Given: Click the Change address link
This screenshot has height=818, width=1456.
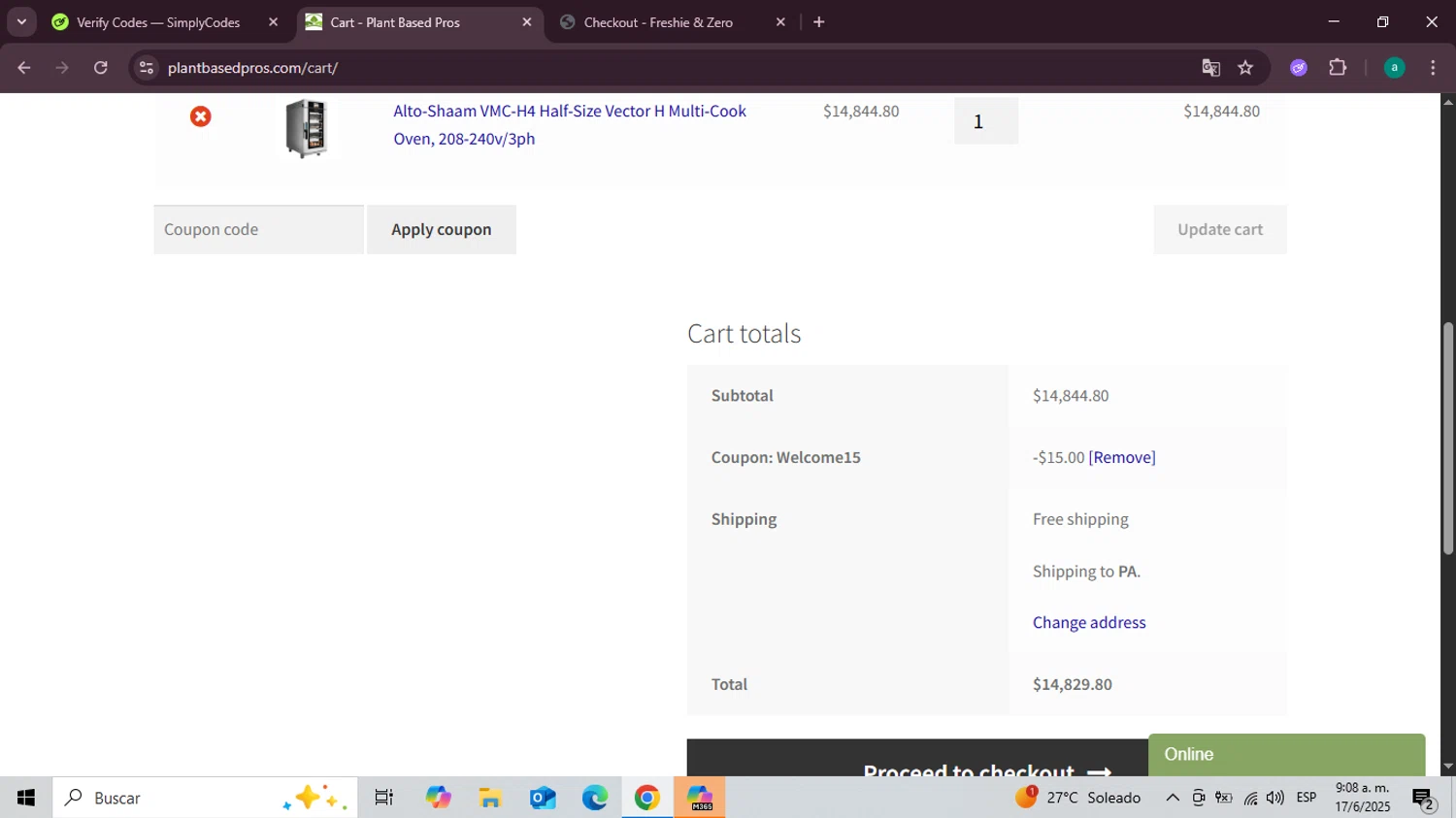Looking at the screenshot, I should tap(1089, 622).
